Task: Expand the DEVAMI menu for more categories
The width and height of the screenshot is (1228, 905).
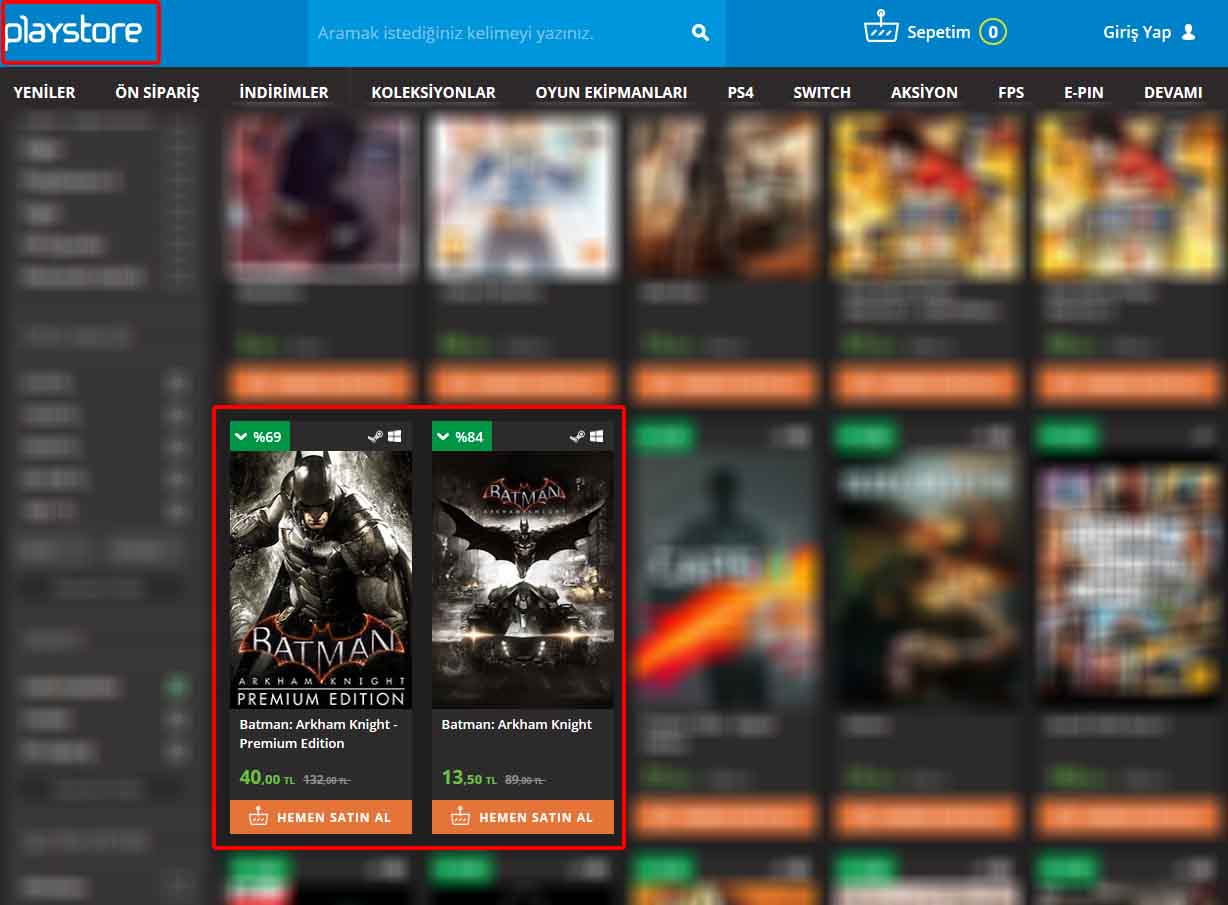Action: click(x=1172, y=92)
